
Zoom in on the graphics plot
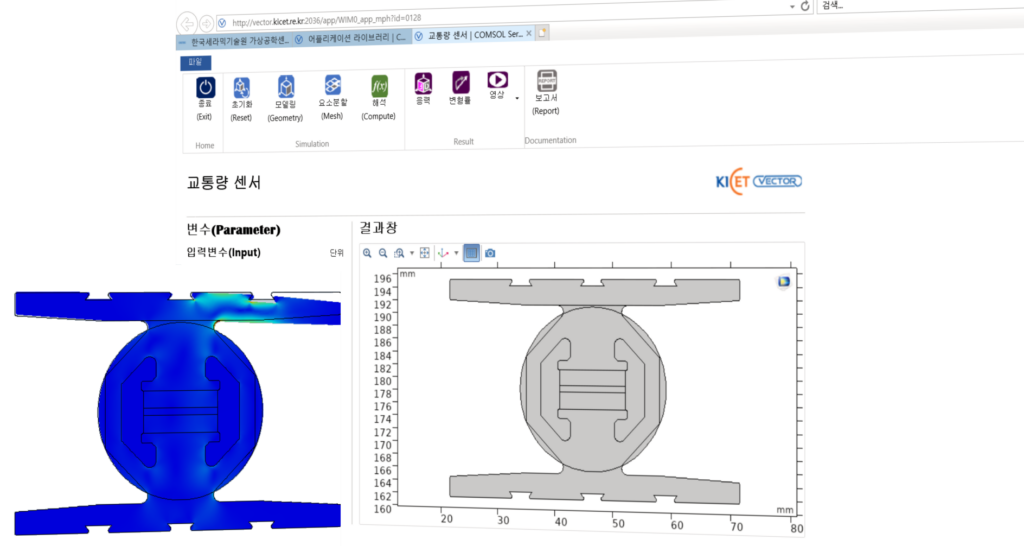point(368,253)
